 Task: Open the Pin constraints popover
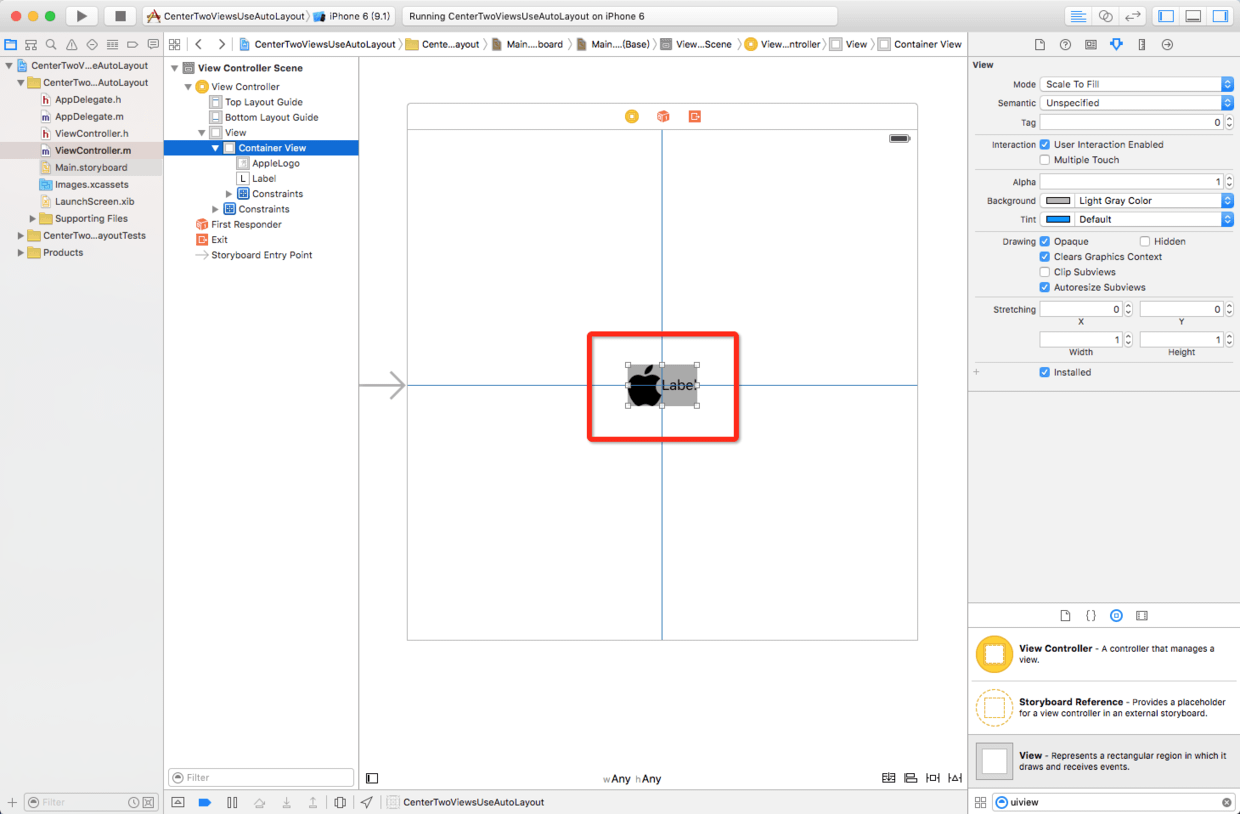coord(933,778)
